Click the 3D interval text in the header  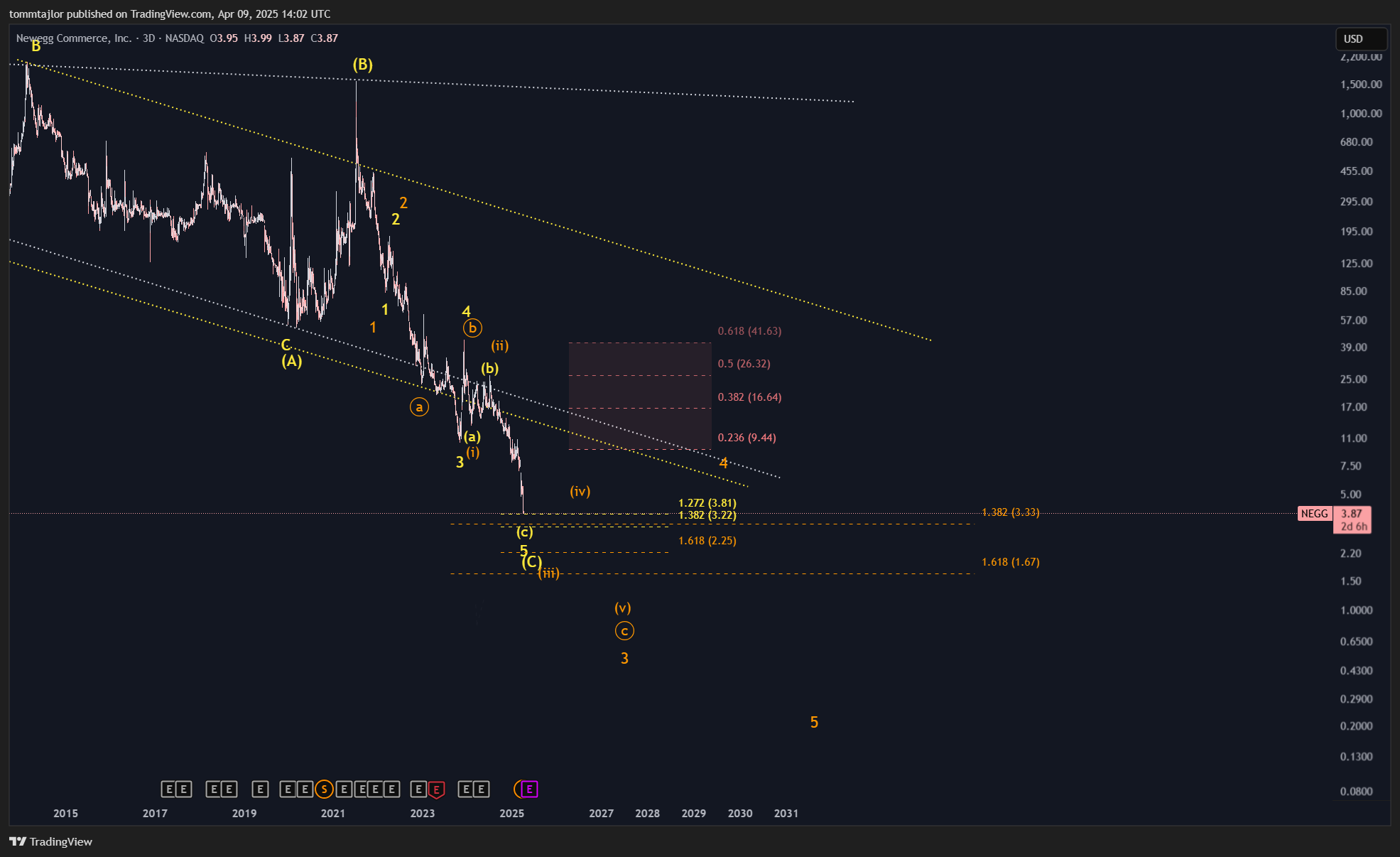pos(149,38)
